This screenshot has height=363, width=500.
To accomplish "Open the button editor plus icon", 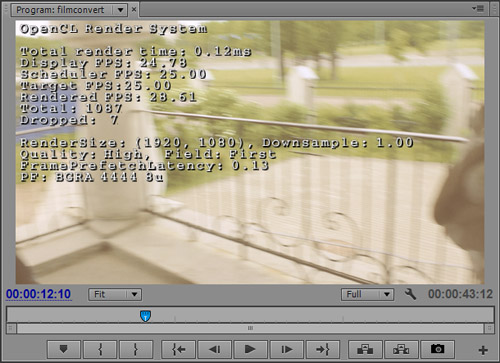I will (483, 350).
